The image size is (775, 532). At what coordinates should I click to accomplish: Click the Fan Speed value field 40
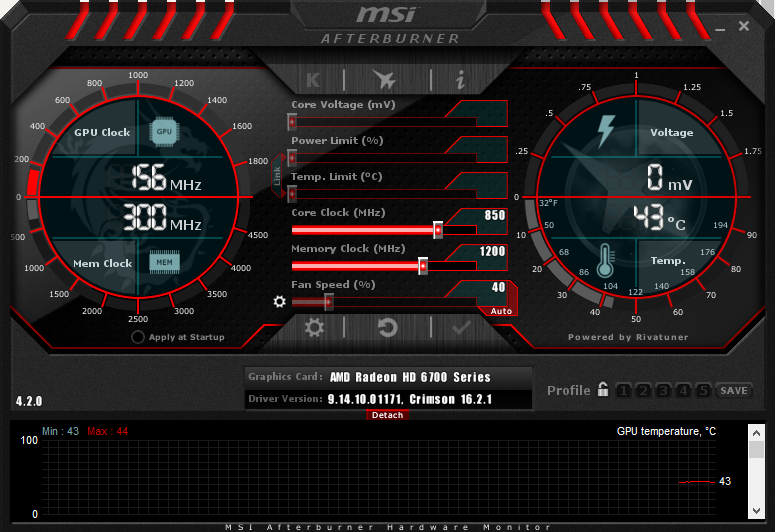click(x=498, y=287)
